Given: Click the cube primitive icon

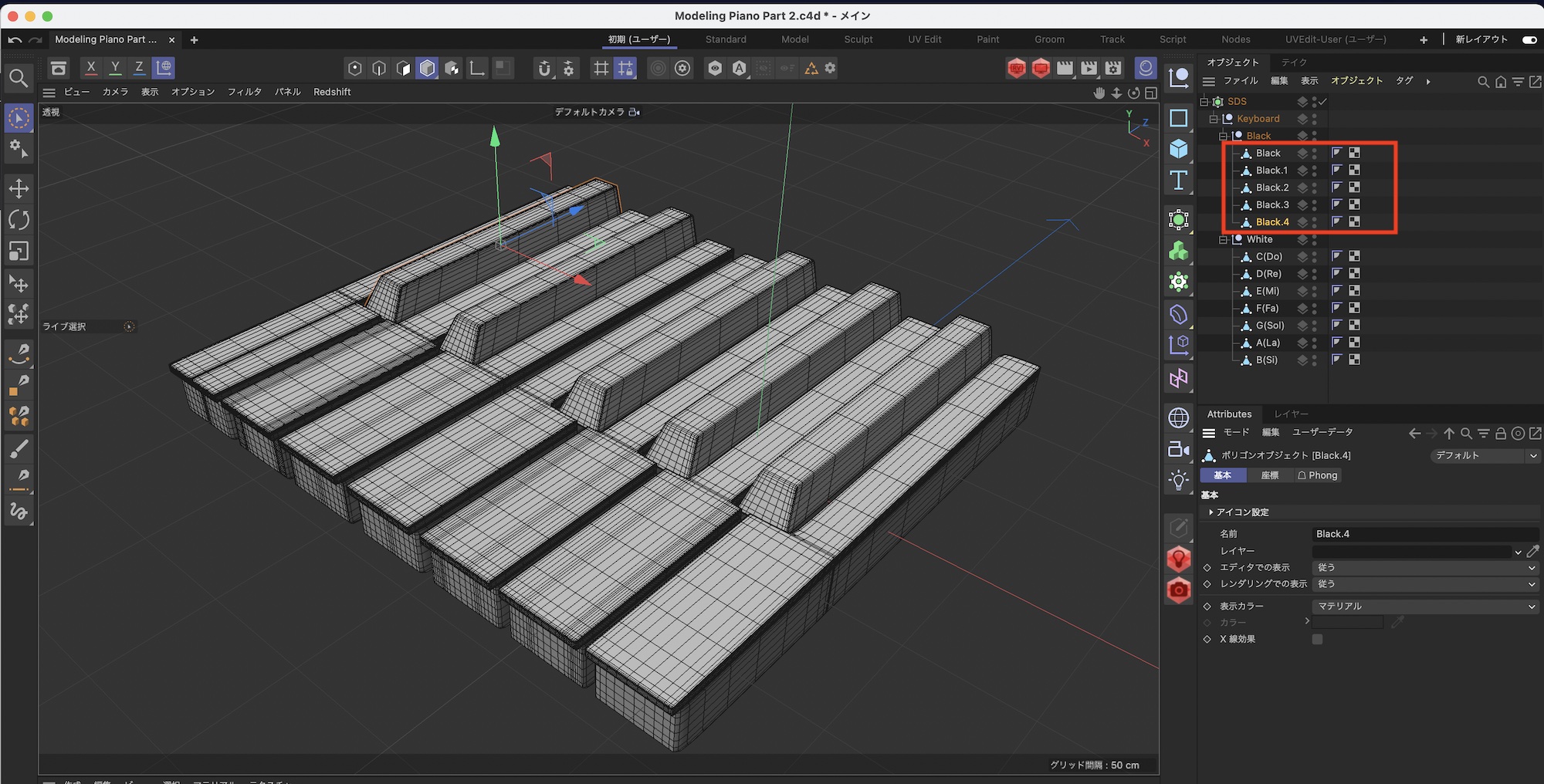Looking at the screenshot, I should pos(1178,149).
